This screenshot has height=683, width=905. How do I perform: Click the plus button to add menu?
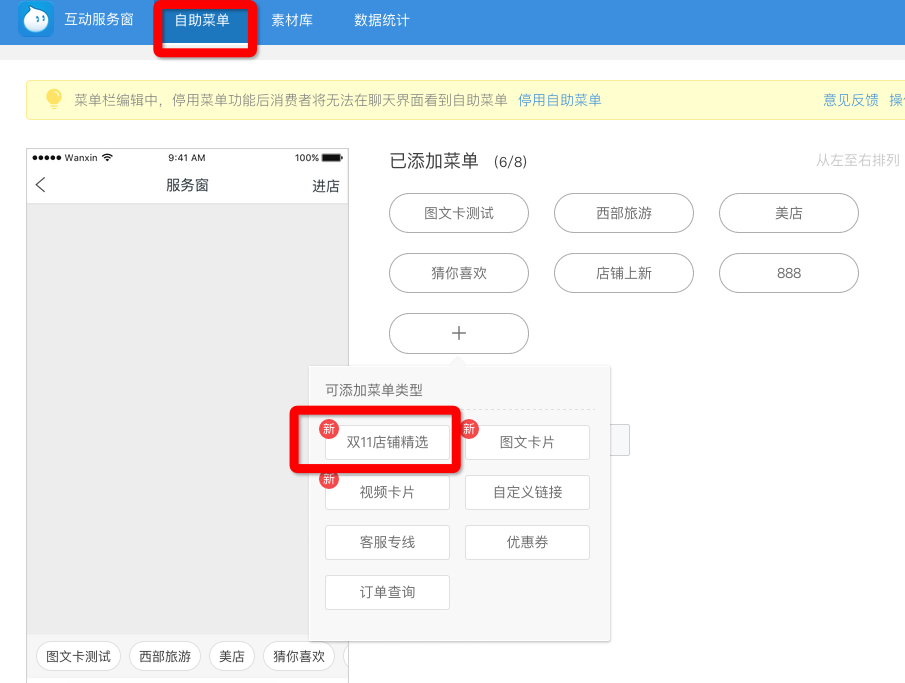(459, 333)
